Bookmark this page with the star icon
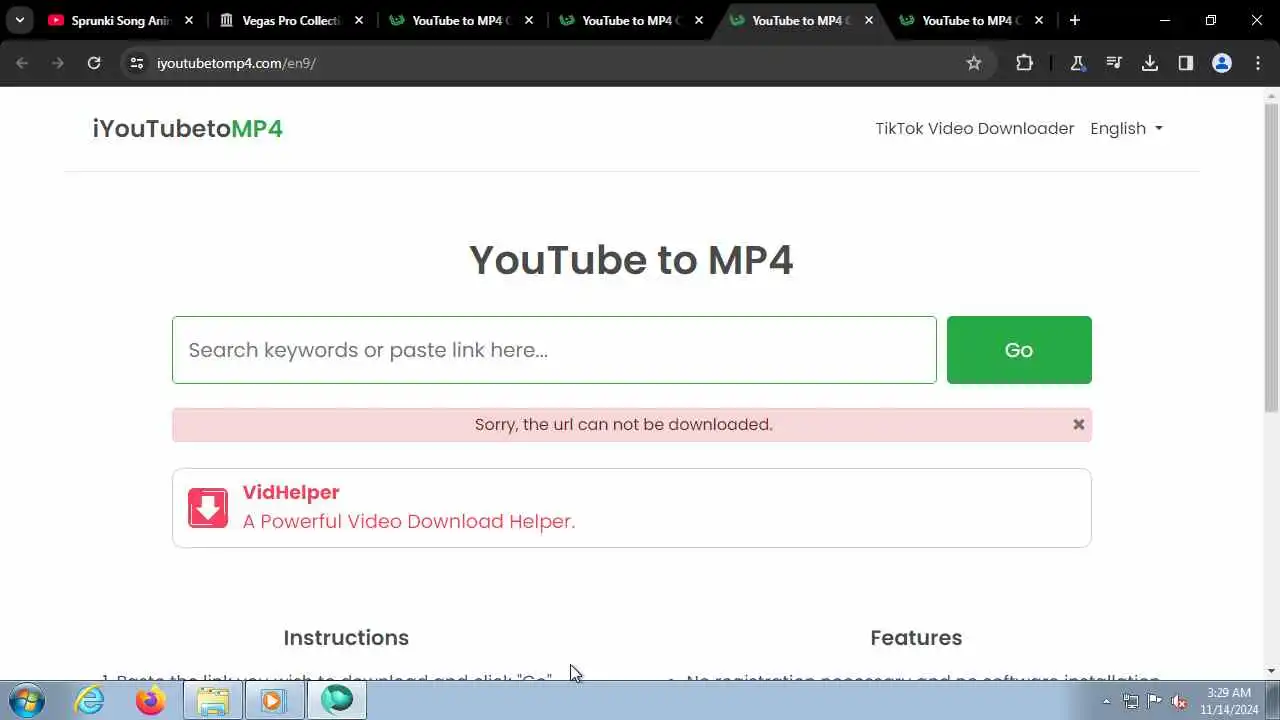 click(x=974, y=63)
